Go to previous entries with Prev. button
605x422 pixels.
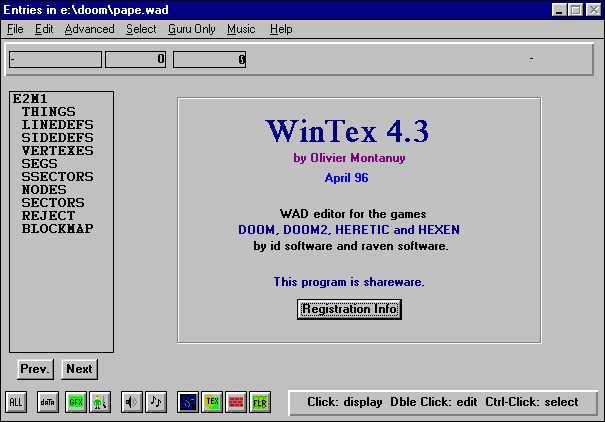35,369
